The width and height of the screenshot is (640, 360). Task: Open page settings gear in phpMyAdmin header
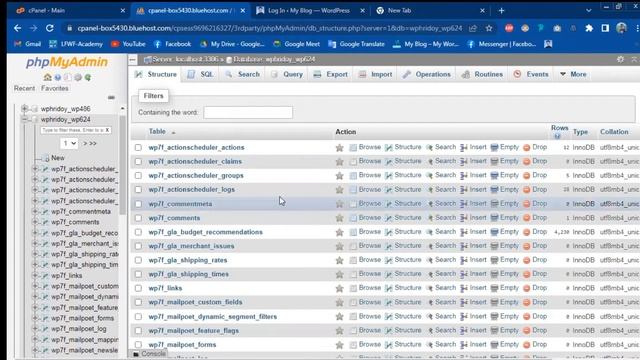[x=620, y=60]
